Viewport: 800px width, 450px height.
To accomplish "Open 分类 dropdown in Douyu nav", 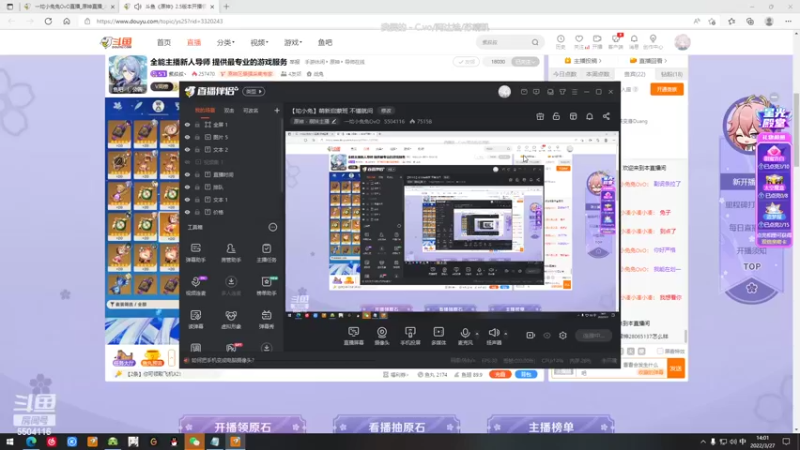I will 225,42.
